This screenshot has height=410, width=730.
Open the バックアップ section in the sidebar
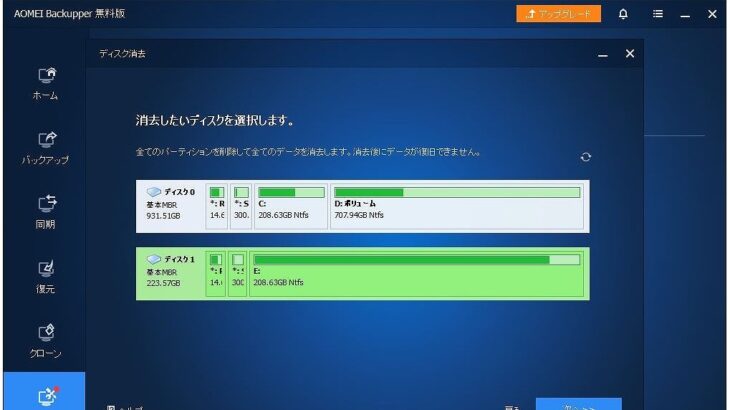45,148
